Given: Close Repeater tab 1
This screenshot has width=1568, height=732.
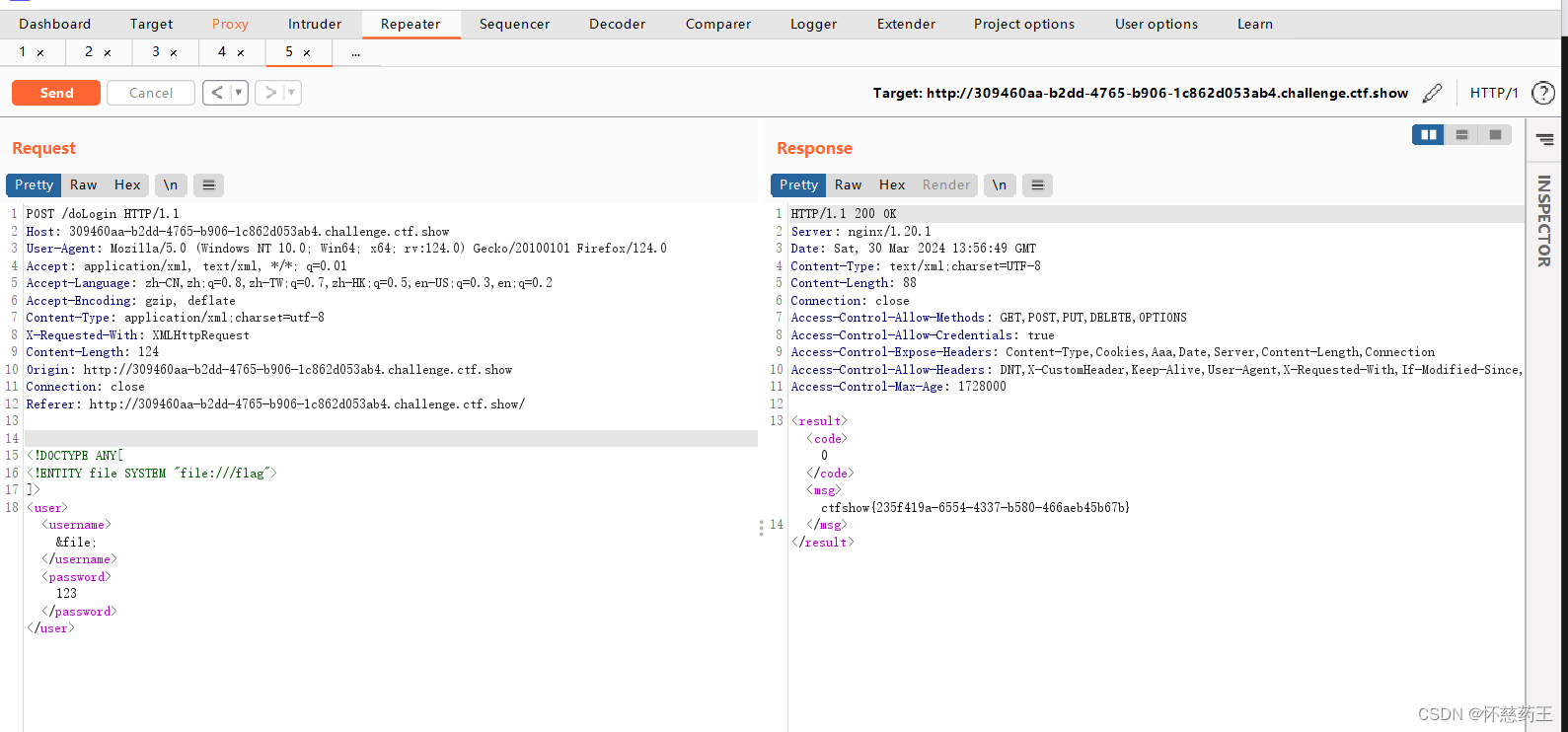Looking at the screenshot, I should pos(40,53).
